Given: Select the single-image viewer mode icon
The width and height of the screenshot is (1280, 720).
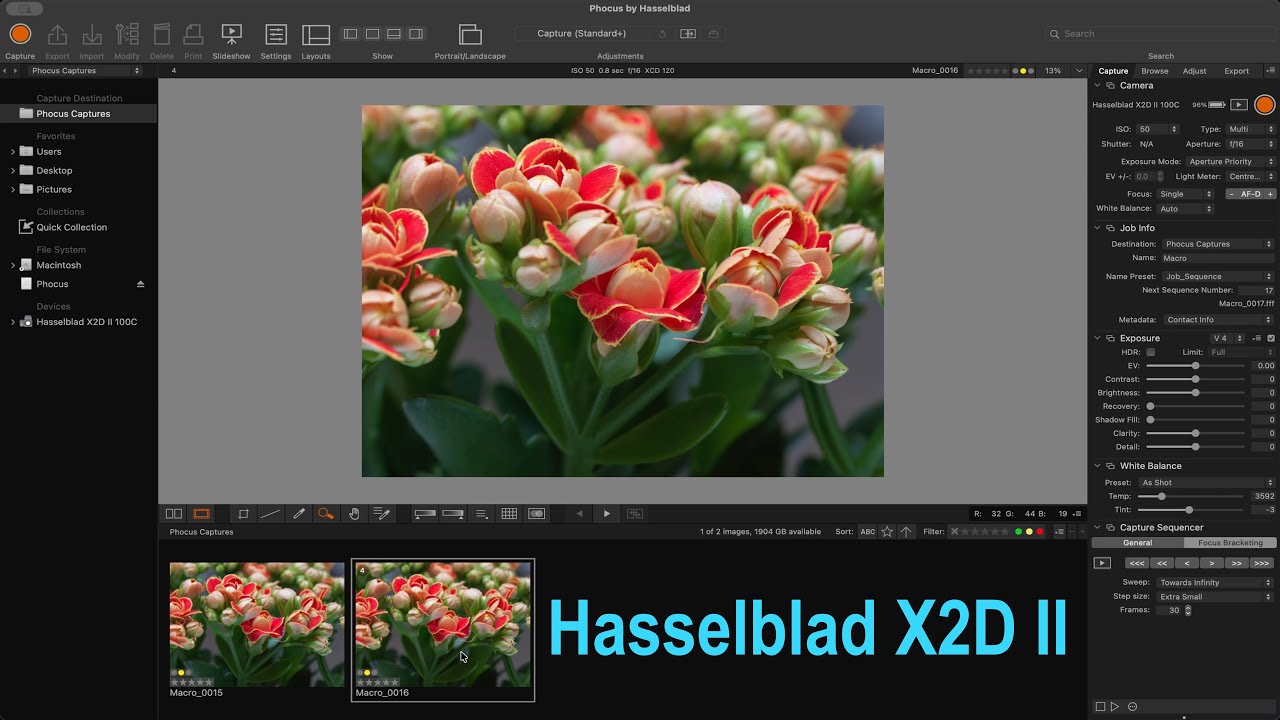Looking at the screenshot, I should pyautogui.click(x=202, y=514).
